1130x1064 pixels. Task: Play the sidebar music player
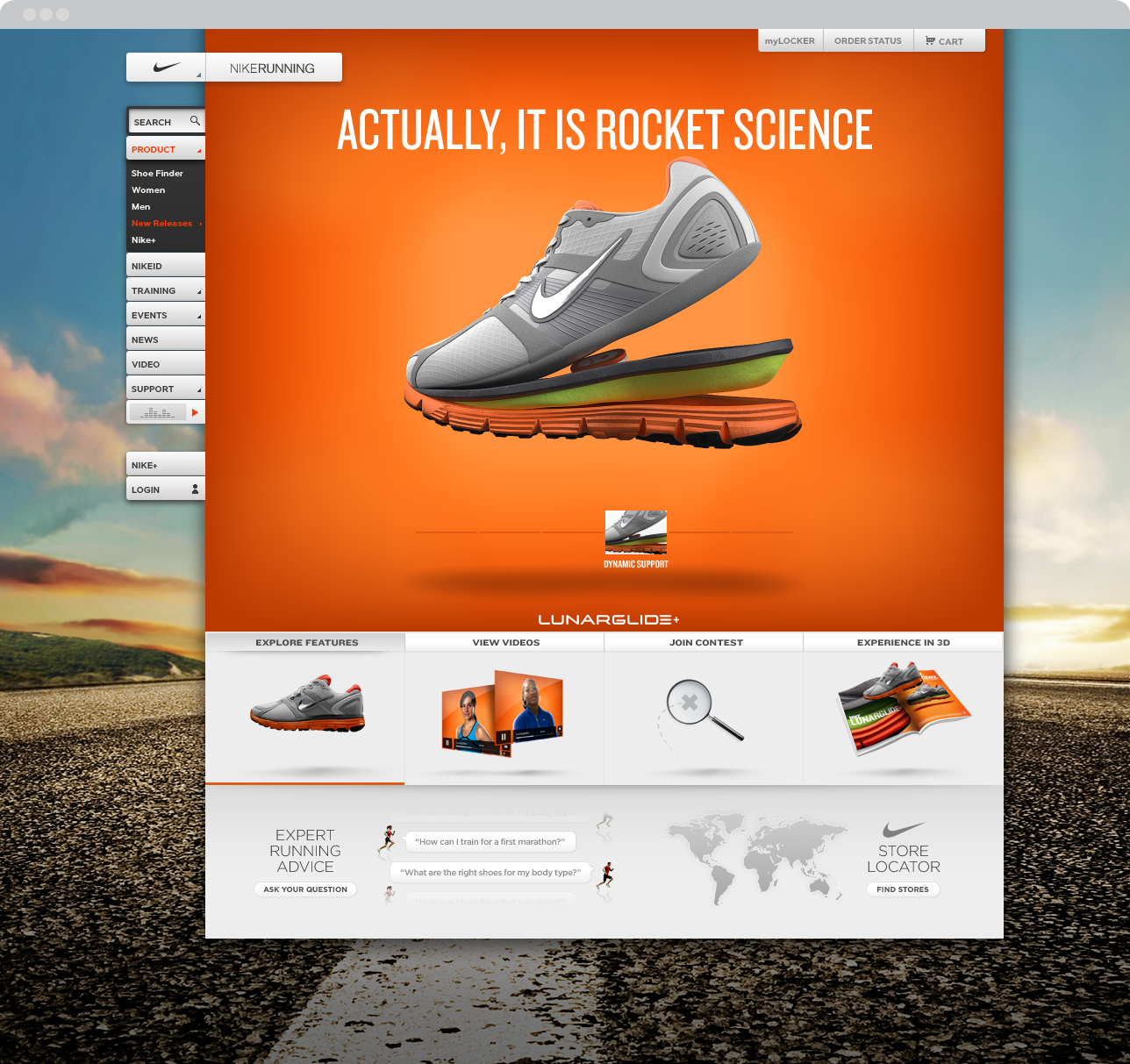coord(195,412)
